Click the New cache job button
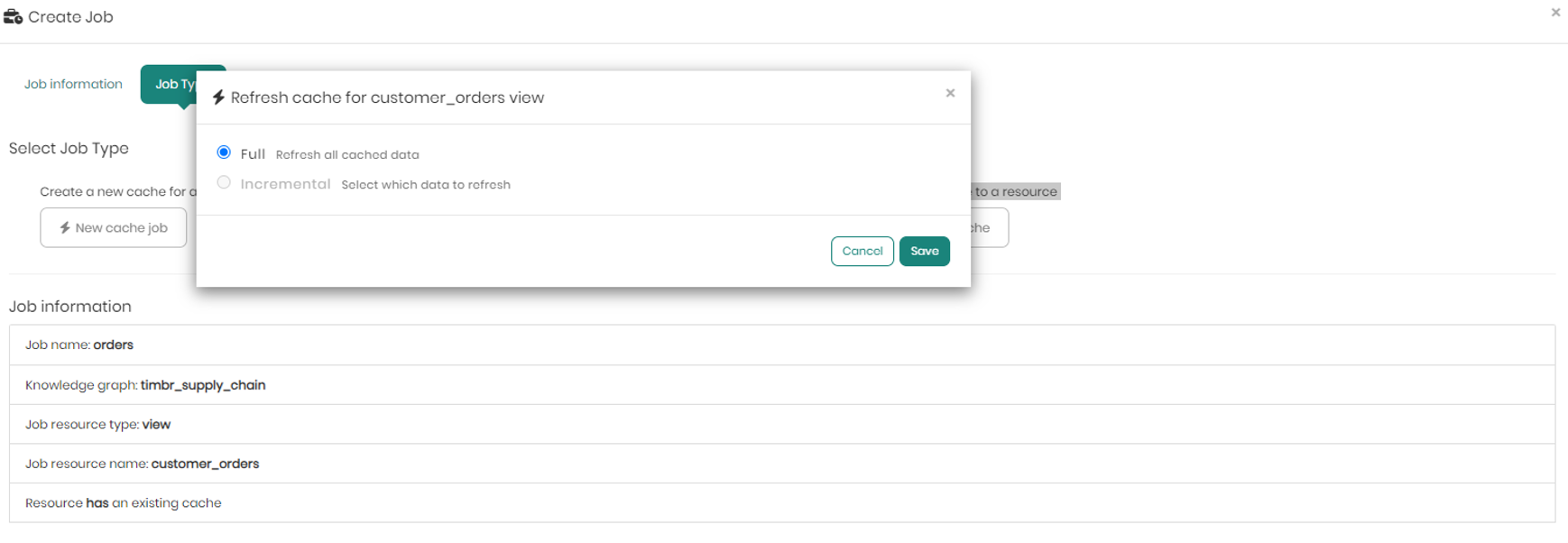This screenshot has width=1568, height=543. [x=114, y=227]
